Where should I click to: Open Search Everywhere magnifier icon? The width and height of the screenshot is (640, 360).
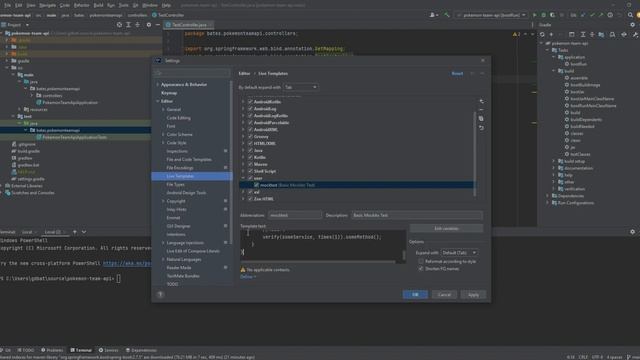point(630,15)
